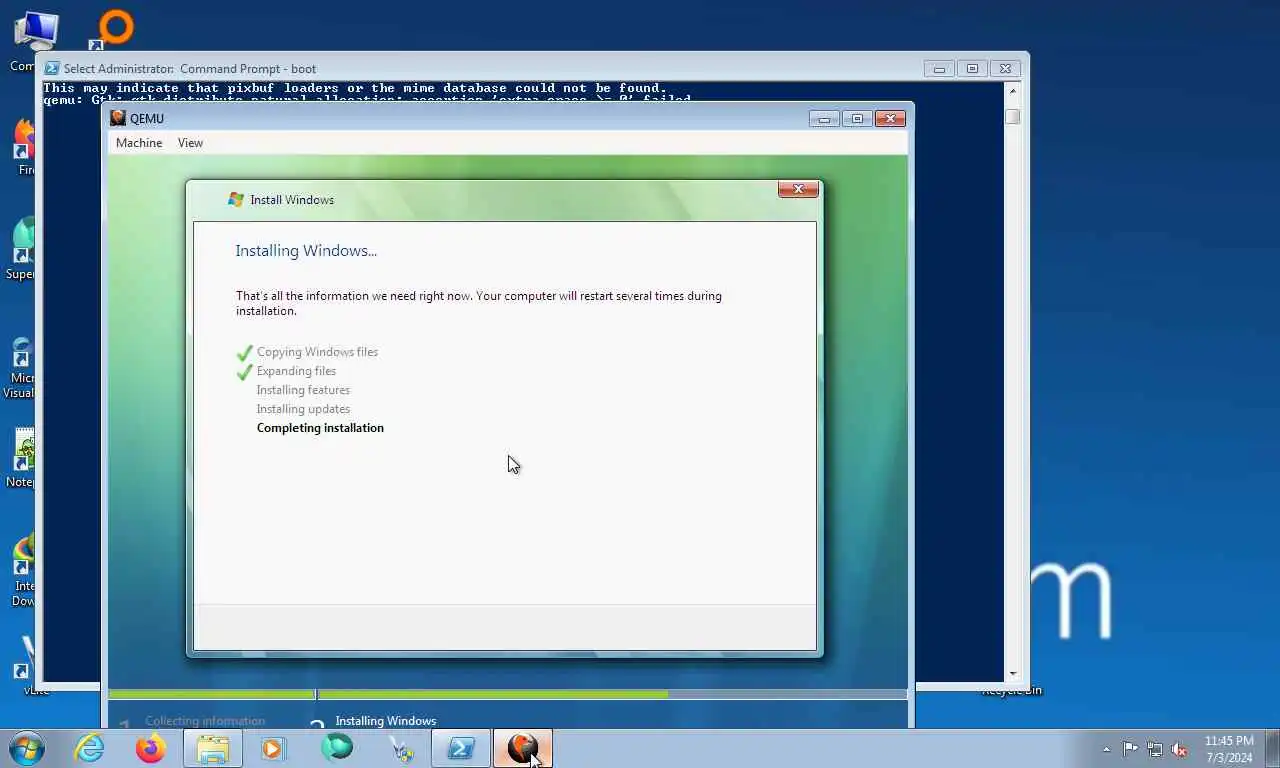Click the green setup progress bar
This screenshot has width=1280, height=768.
[x=507, y=694]
